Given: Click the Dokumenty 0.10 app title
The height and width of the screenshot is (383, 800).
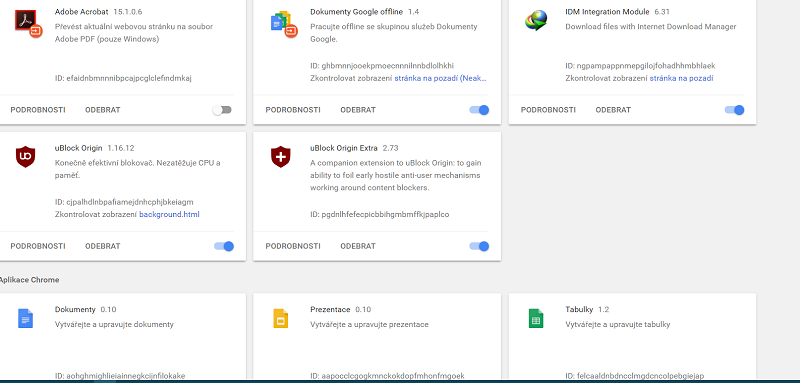Looking at the screenshot, I should pos(85,310).
